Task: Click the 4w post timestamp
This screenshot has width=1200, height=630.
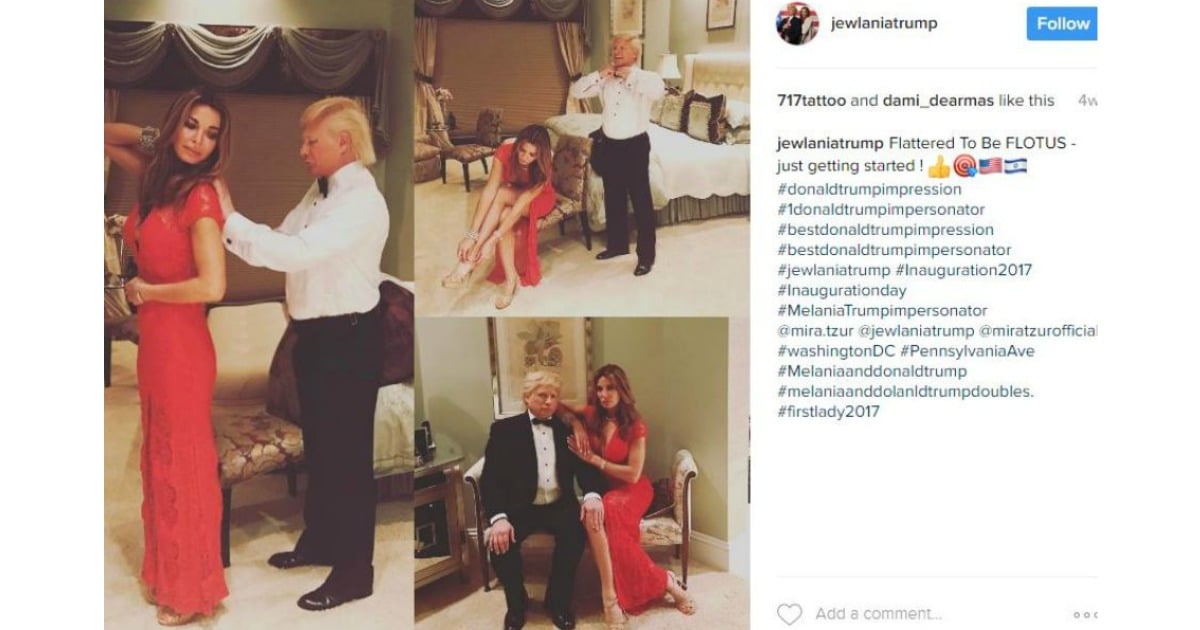Action: [1087, 100]
